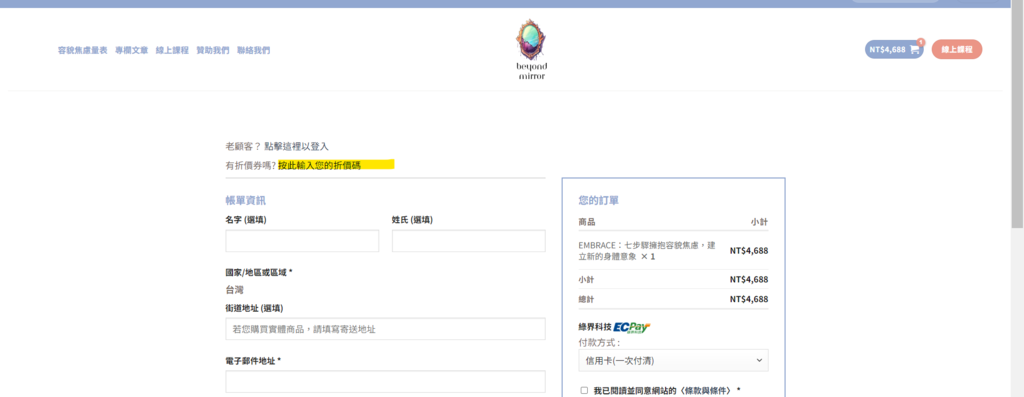
Task: Check the 我已閱讀並同意 terms checkbox
Action: point(584,390)
